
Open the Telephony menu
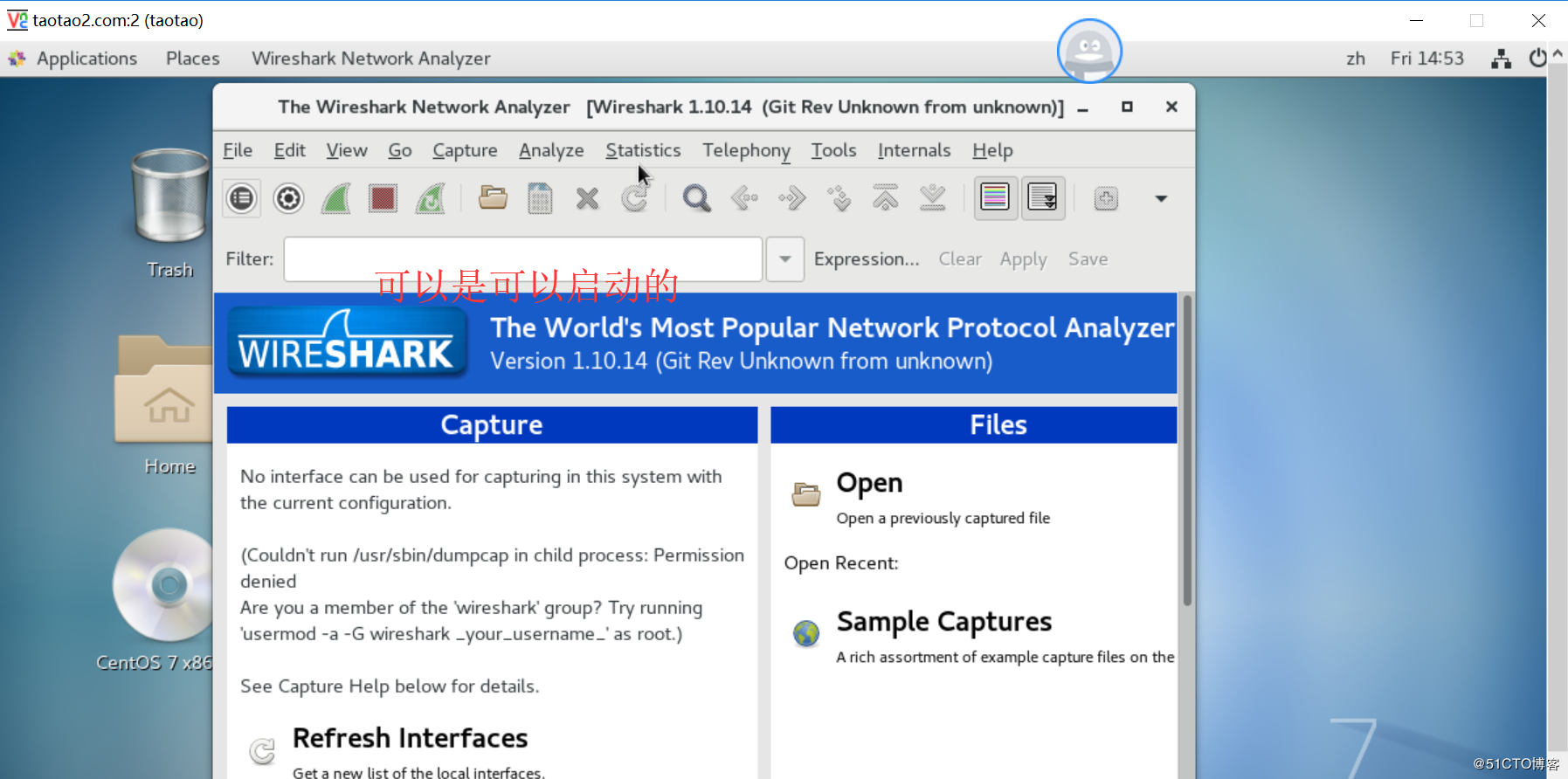click(x=747, y=150)
